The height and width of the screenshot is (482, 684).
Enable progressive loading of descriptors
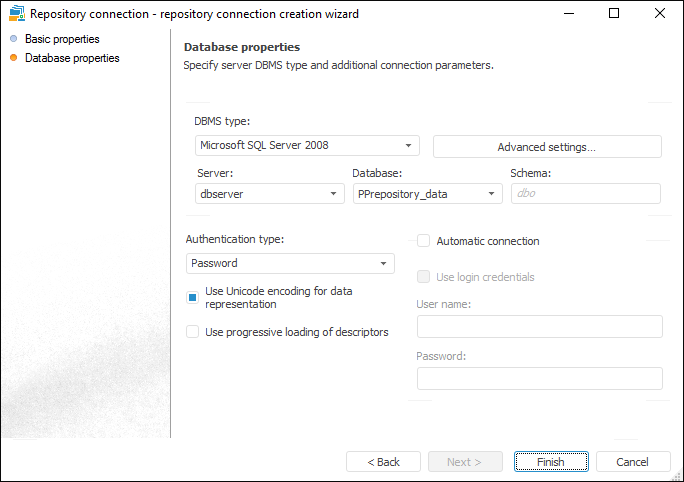coord(193,332)
